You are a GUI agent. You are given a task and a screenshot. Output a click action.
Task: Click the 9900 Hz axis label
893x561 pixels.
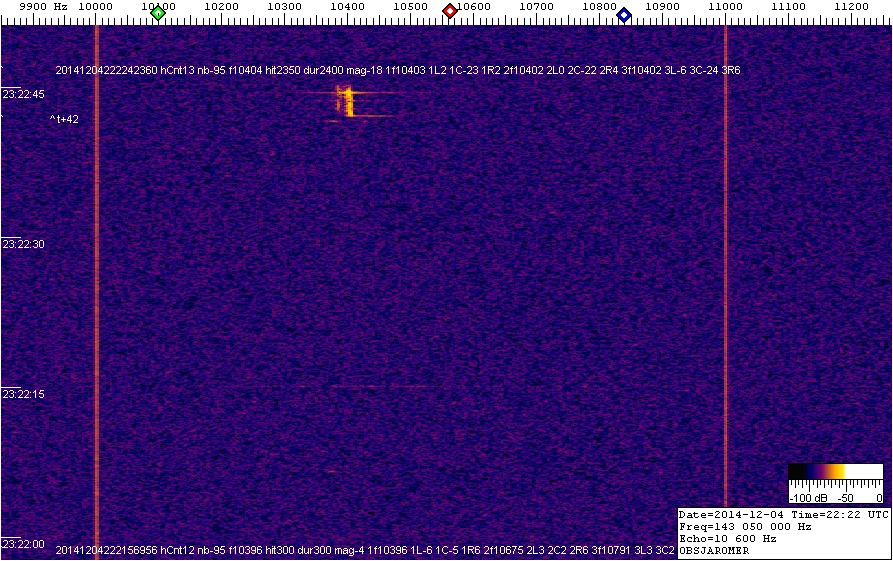(44, 7)
